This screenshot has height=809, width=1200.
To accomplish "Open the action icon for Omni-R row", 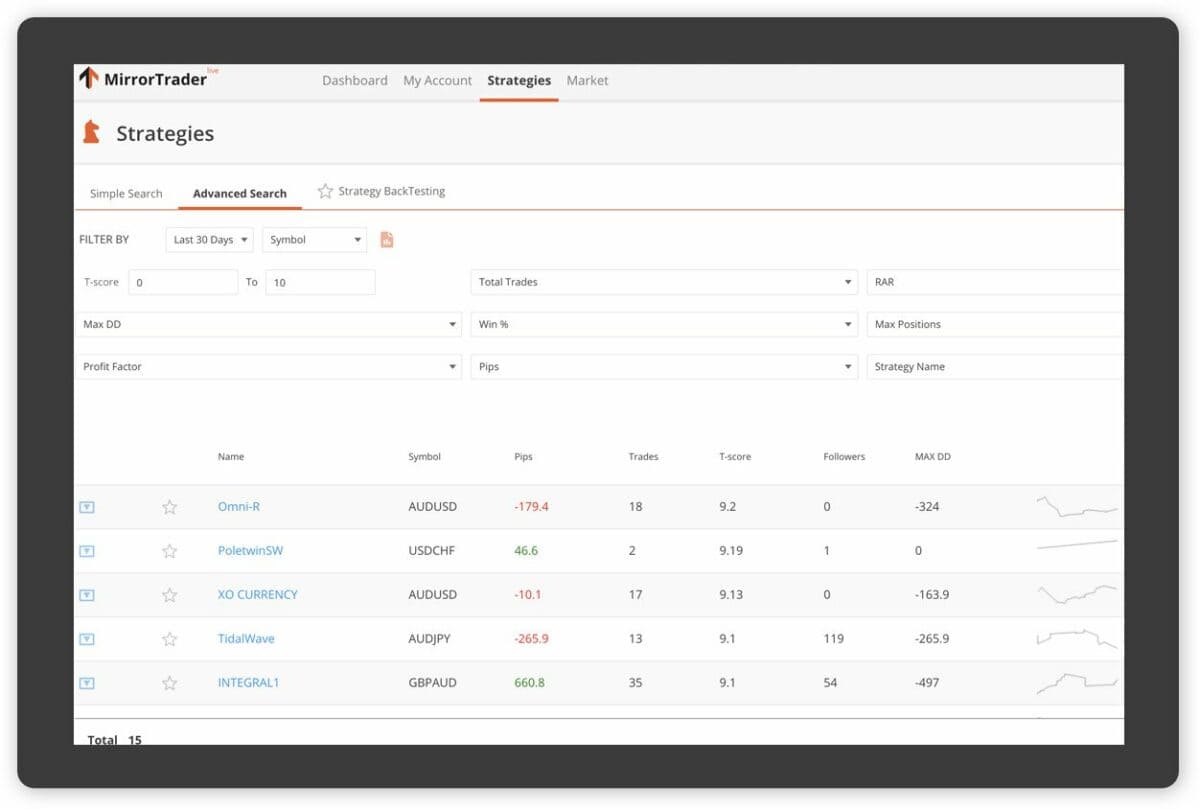I will (x=87, y=507).
